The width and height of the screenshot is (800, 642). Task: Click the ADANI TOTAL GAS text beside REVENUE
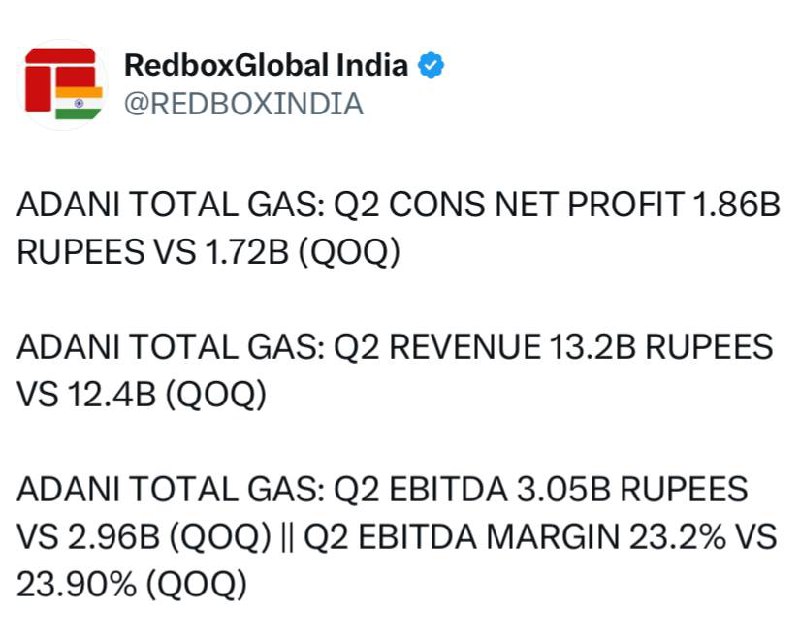171,347
